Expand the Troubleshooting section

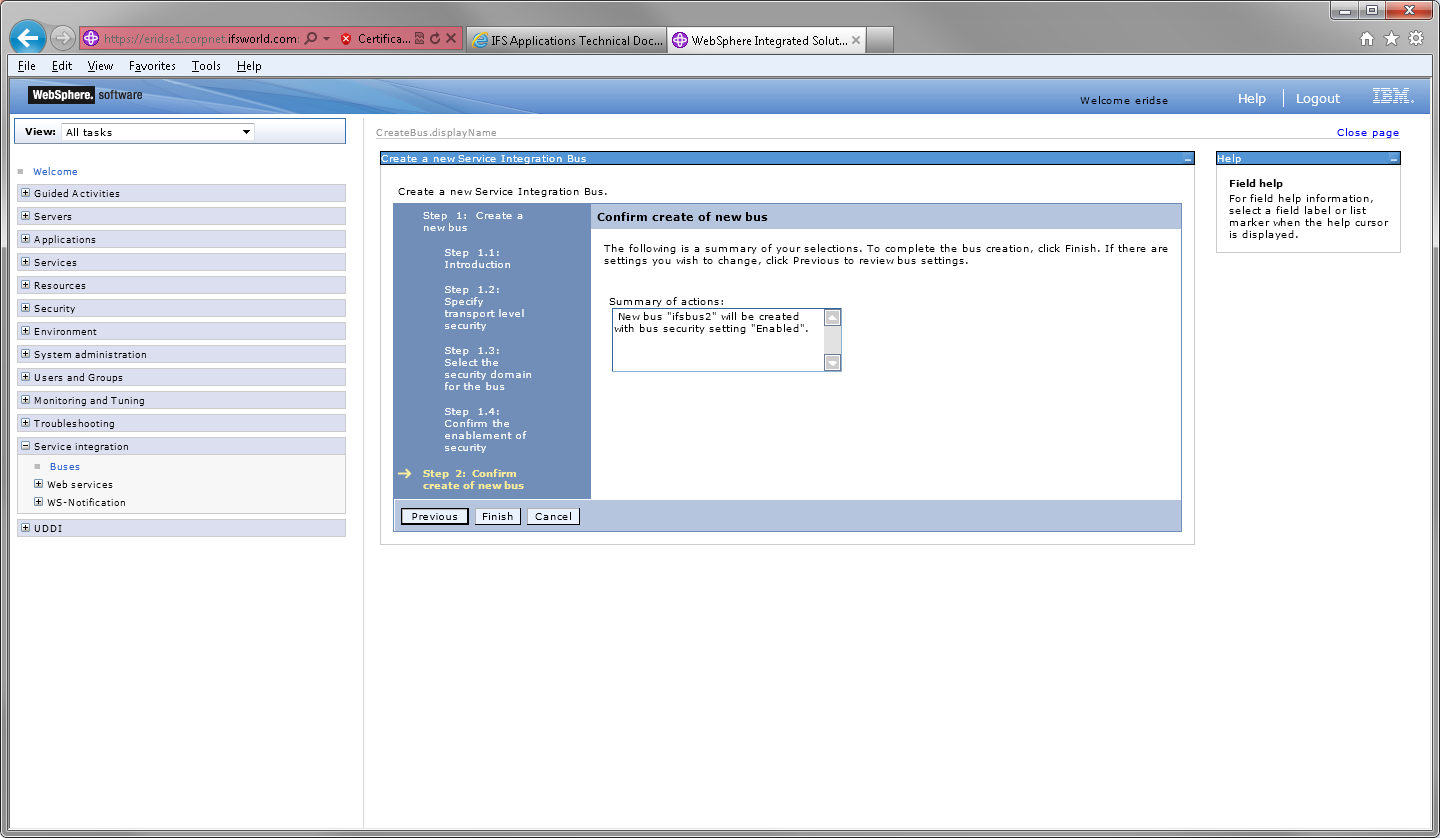(x=25, y=423)
